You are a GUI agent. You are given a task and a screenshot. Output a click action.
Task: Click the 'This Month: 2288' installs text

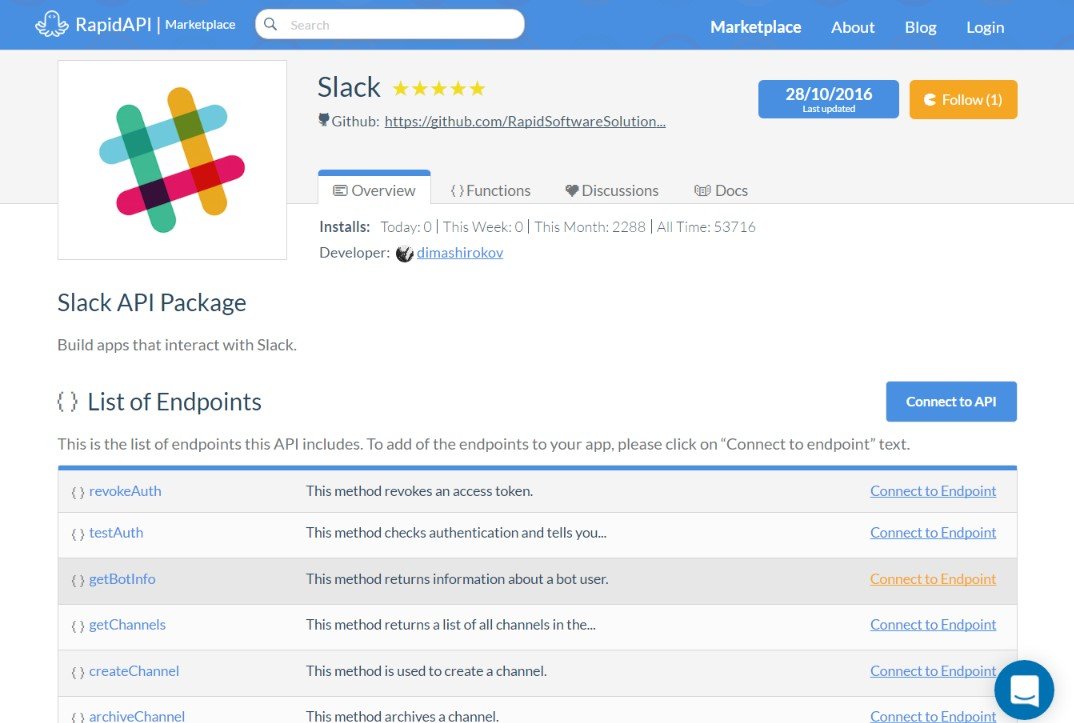pyautogui.click(x=590, y=227)
